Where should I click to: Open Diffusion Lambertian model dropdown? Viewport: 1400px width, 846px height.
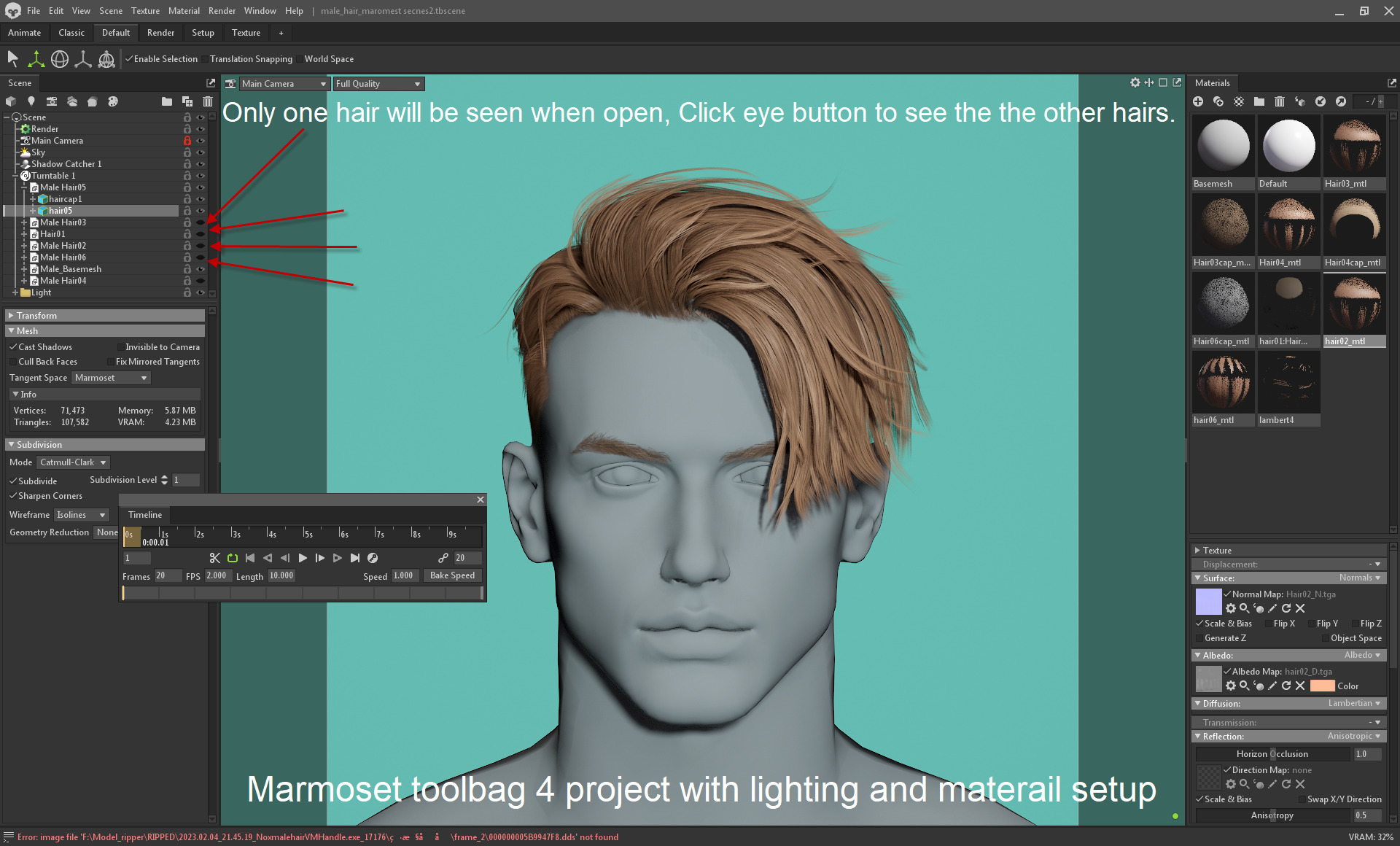click(1354, 704)
